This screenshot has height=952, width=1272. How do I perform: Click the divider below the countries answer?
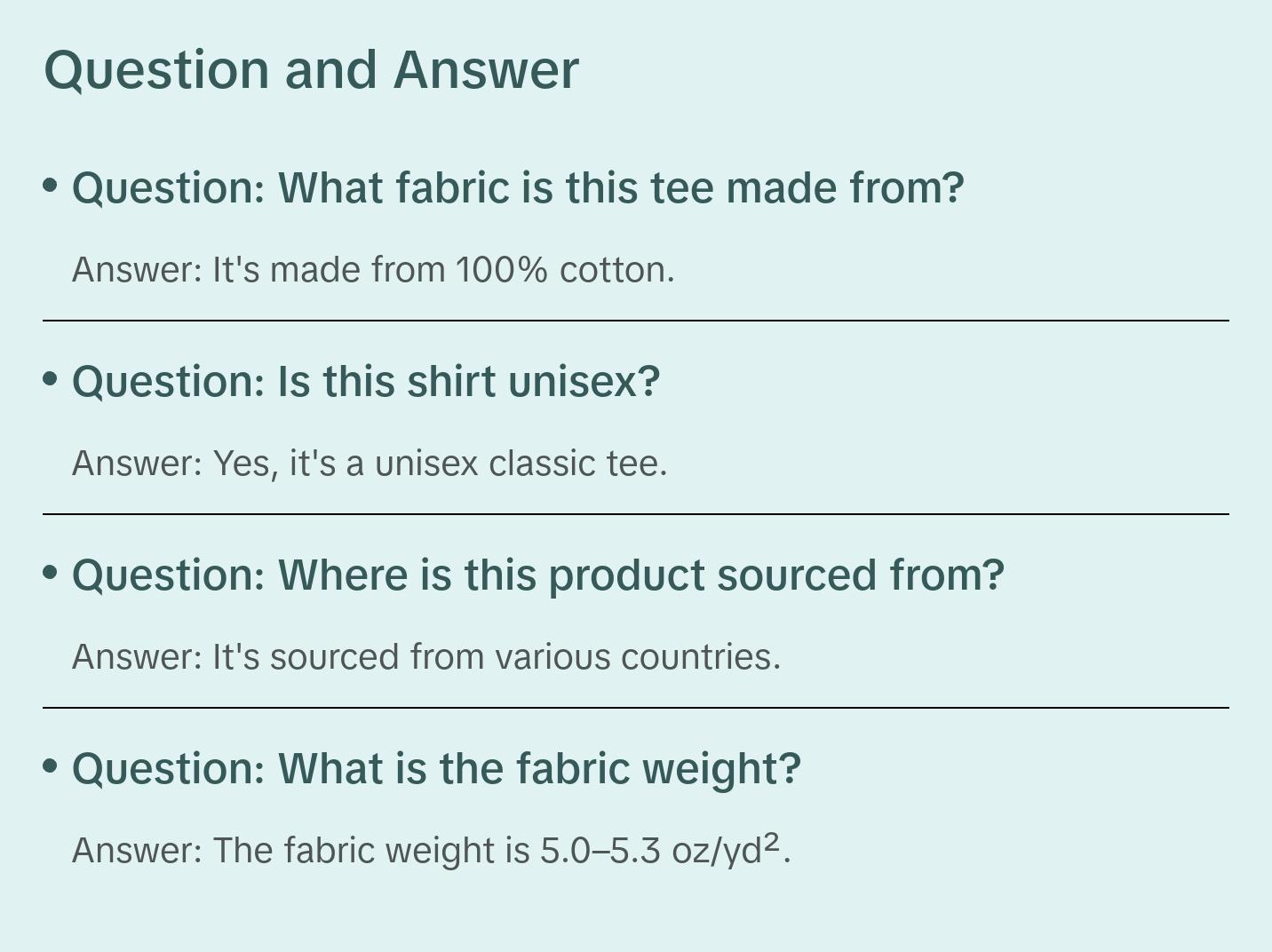636,708
